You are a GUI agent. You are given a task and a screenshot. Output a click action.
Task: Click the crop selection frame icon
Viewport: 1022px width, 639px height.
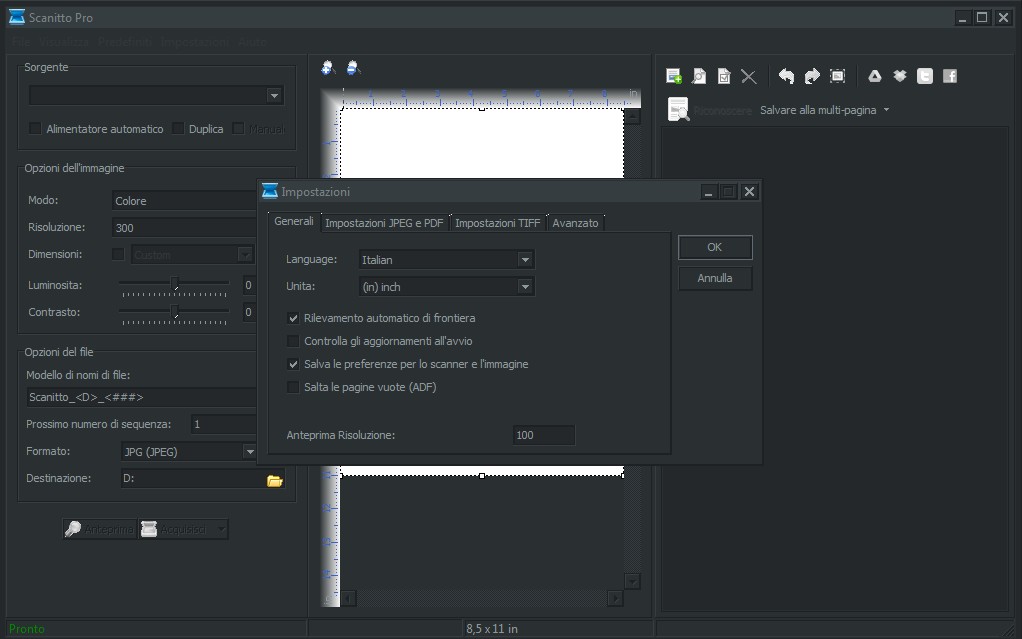838,76
